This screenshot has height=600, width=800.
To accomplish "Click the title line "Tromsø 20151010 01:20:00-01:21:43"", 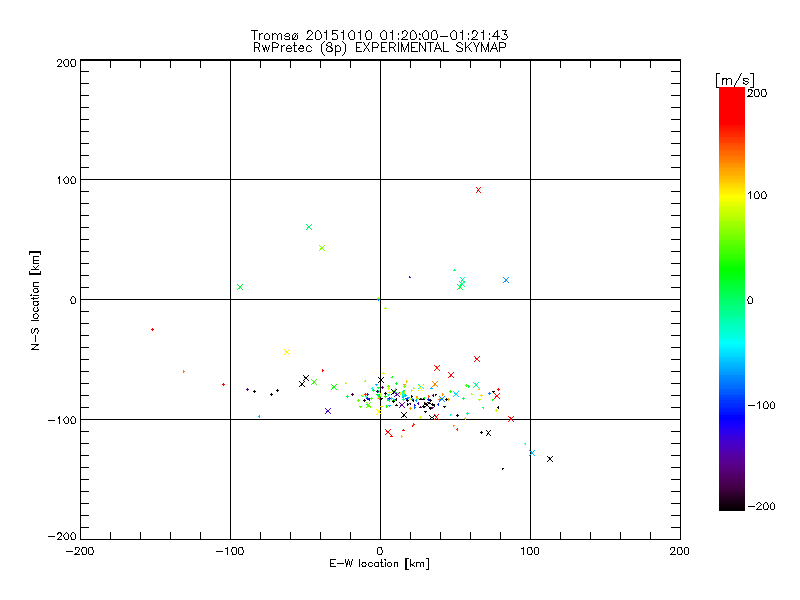I will click(x=379, y=35).
